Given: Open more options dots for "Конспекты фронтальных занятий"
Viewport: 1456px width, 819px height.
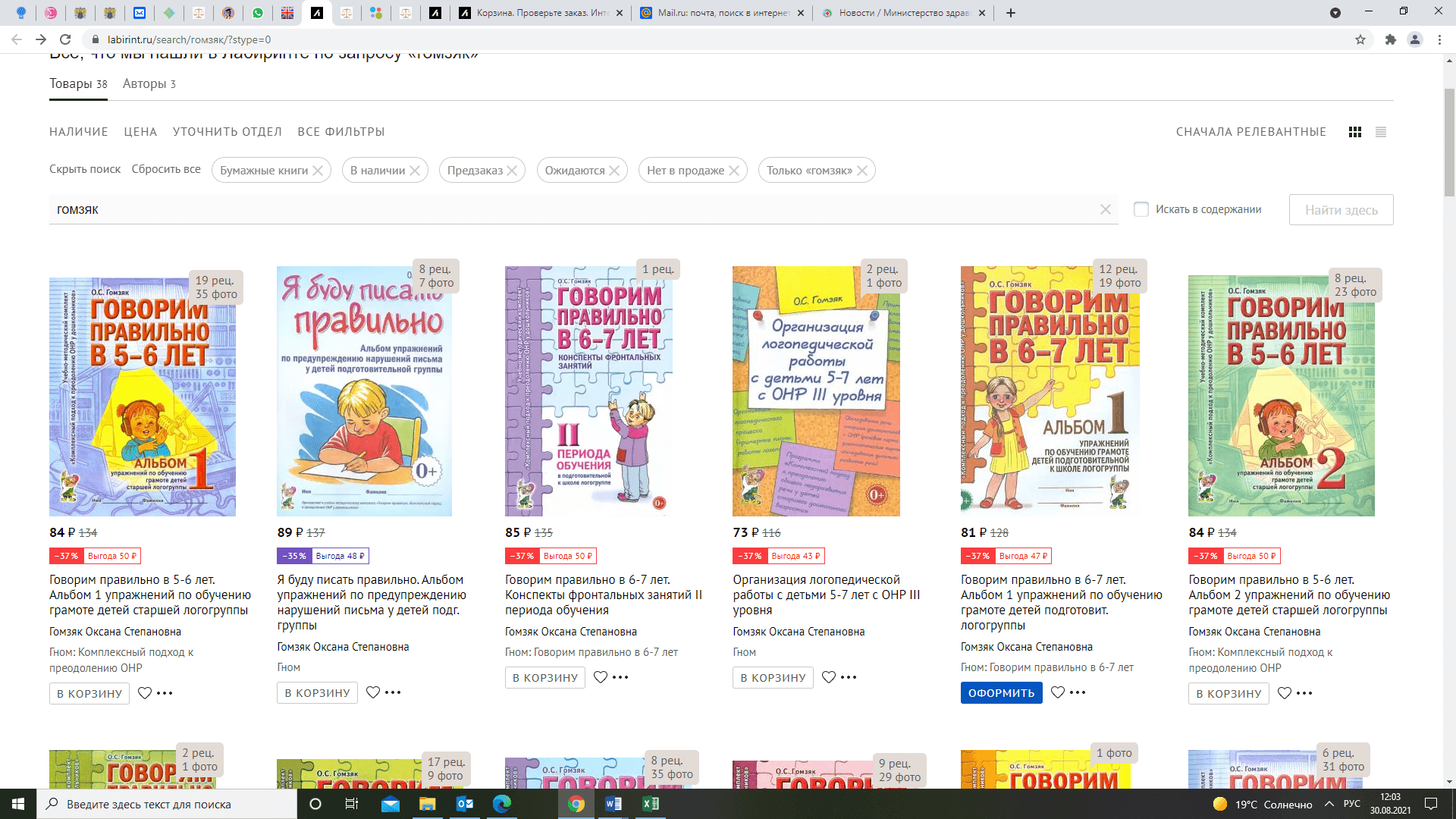Looking at the screenshot, I should [x=620, y=677].
